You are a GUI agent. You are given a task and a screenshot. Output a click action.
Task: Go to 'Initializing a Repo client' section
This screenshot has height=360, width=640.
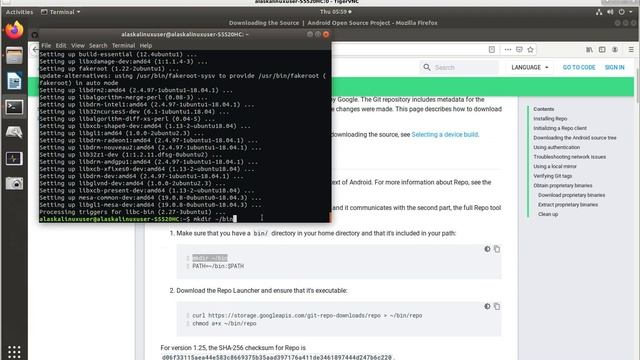560,128
